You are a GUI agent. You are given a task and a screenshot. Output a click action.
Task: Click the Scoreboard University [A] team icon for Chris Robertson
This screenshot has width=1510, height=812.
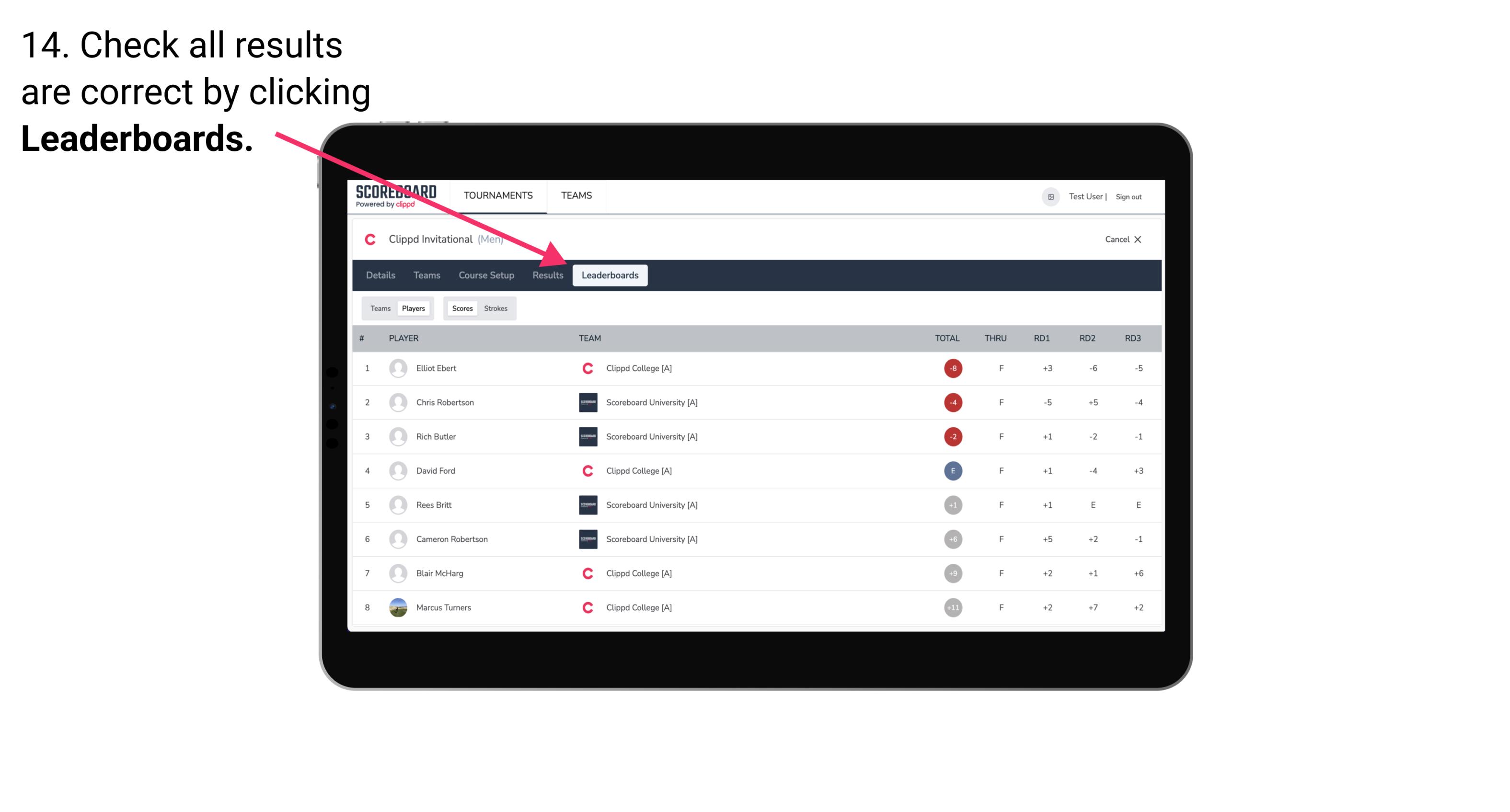point(585,402)
